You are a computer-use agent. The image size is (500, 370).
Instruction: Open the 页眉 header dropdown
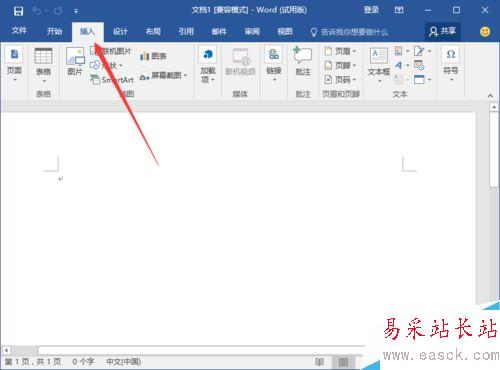(x=340, y=51)
